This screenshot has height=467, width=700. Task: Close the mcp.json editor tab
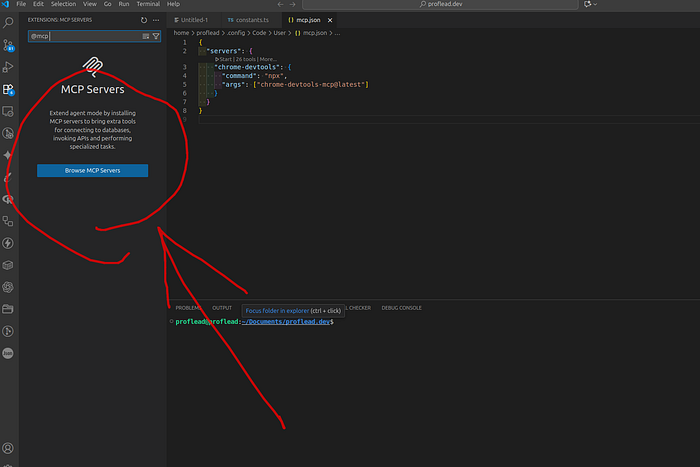coord(330,20)
